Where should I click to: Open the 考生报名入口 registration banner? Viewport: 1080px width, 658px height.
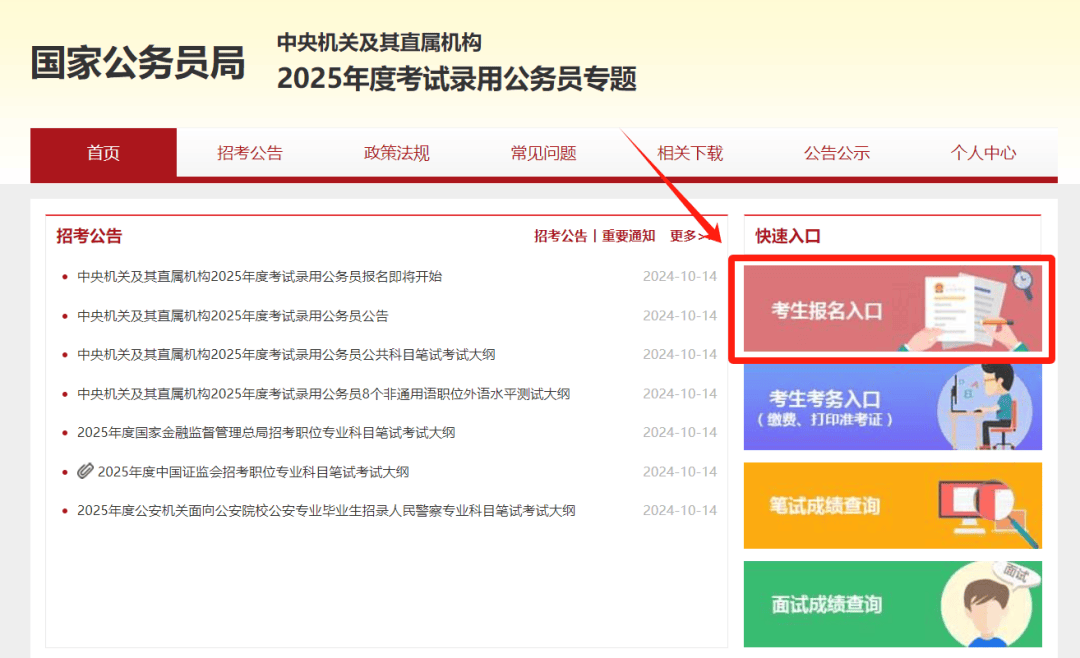click(x=893, y=309)
